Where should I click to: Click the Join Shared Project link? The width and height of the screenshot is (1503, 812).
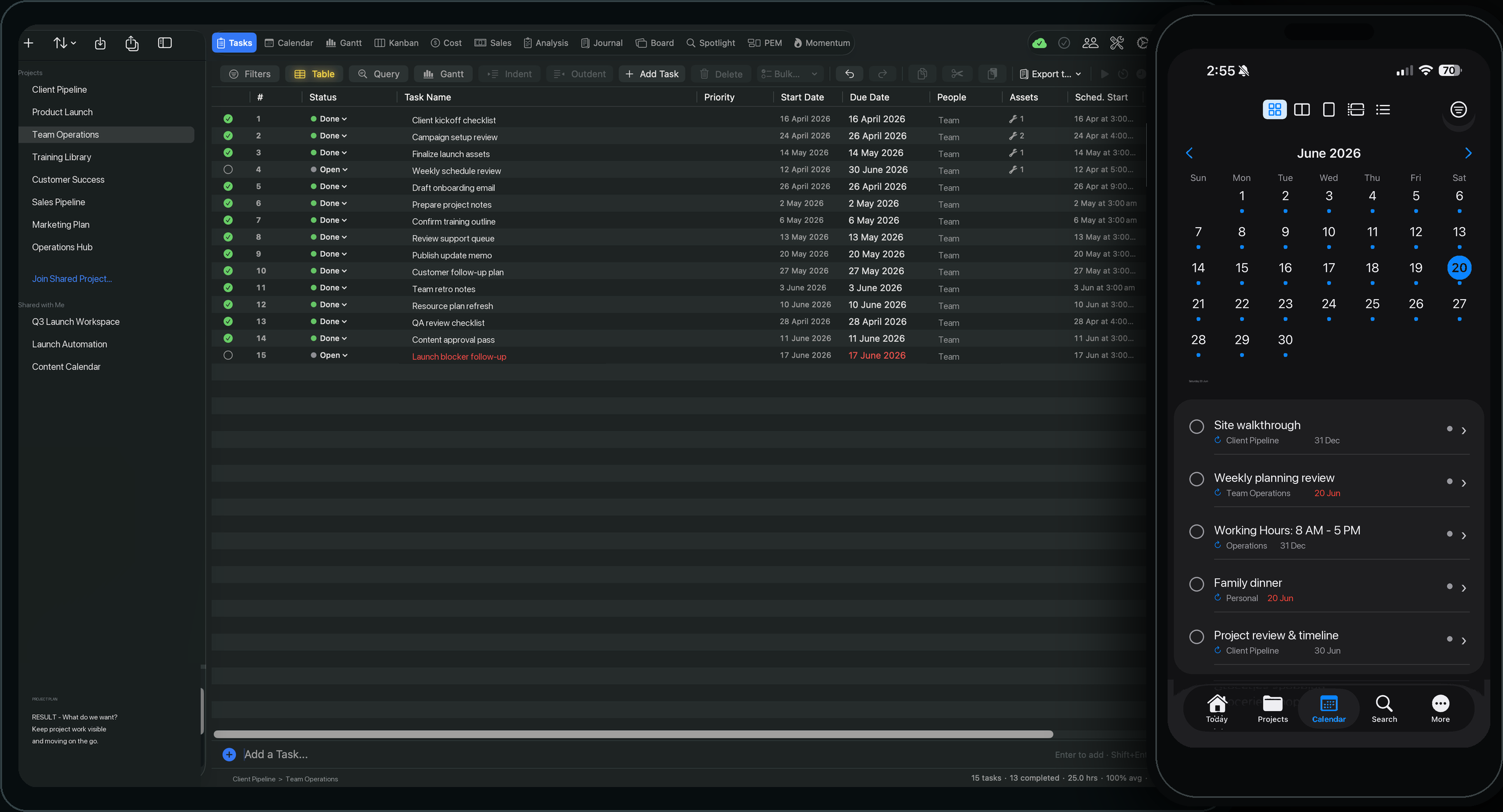pyautogui.click(x=72, y=279)
